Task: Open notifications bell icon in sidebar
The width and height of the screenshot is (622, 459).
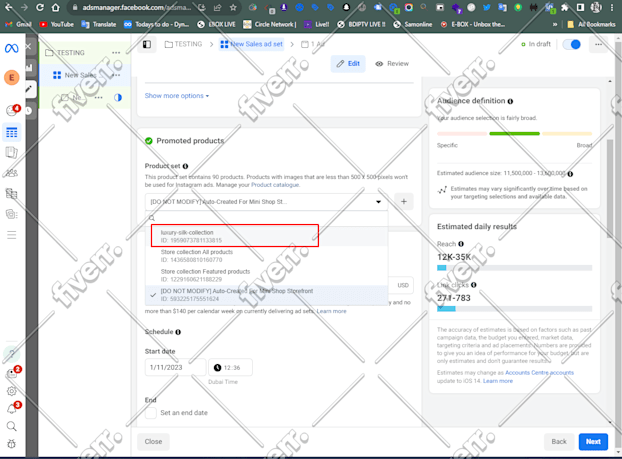Action: 12,409
